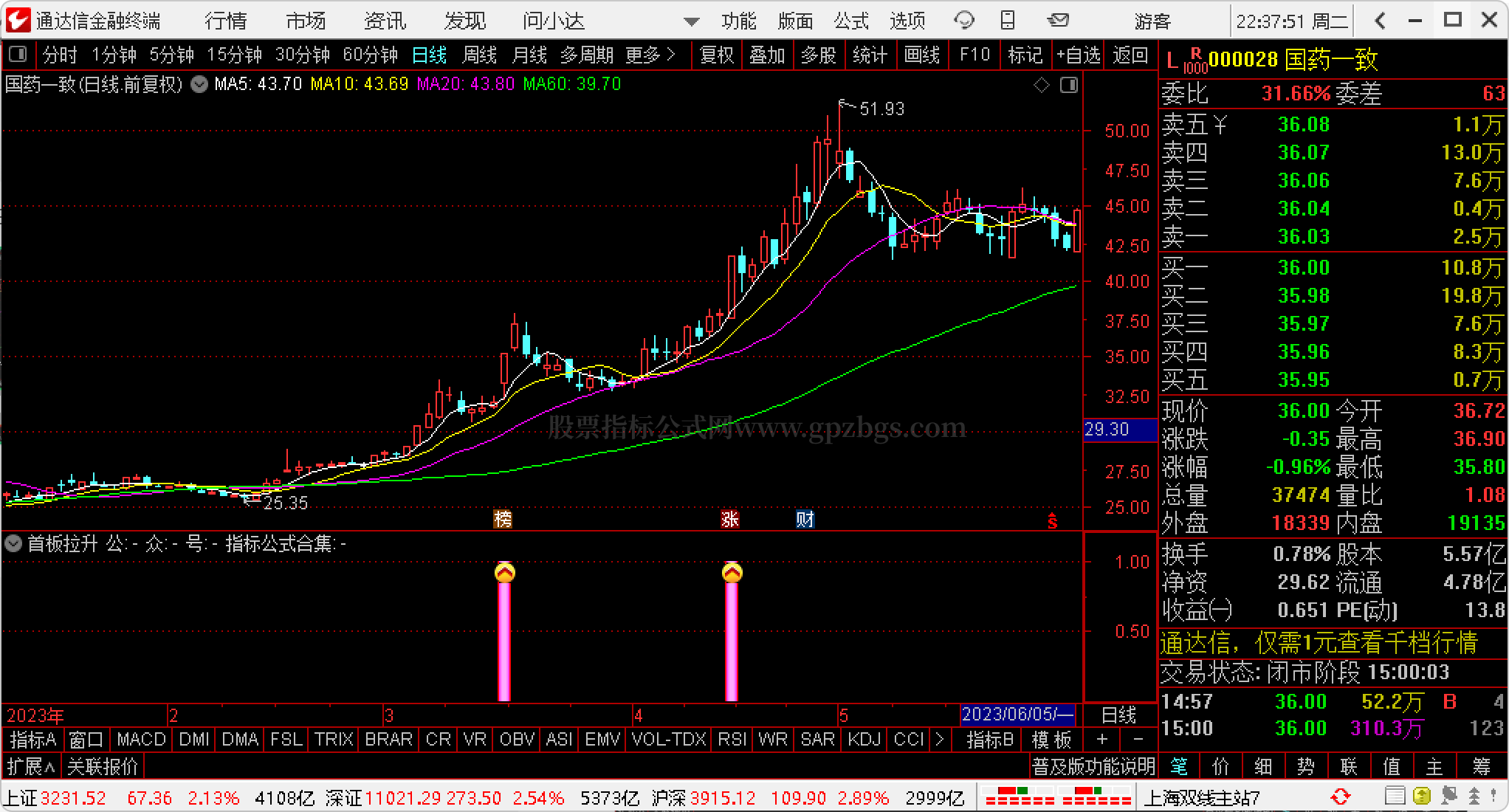Switch to the 分时 chart tab
Screen dimensions: 1509x812
(60, 55)
